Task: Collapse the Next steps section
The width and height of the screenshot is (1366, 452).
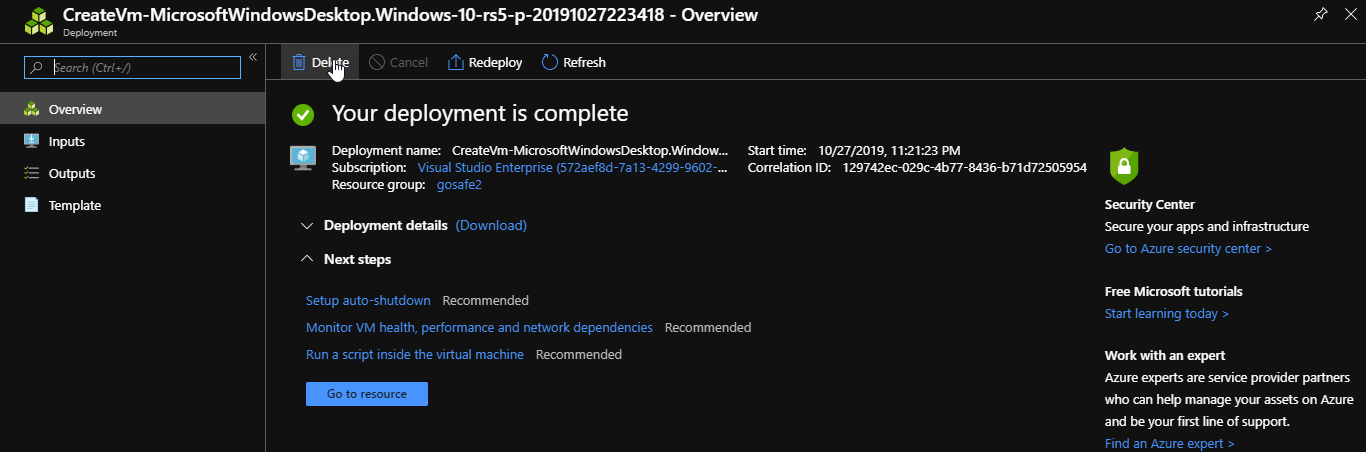Action: pos(307,259)
